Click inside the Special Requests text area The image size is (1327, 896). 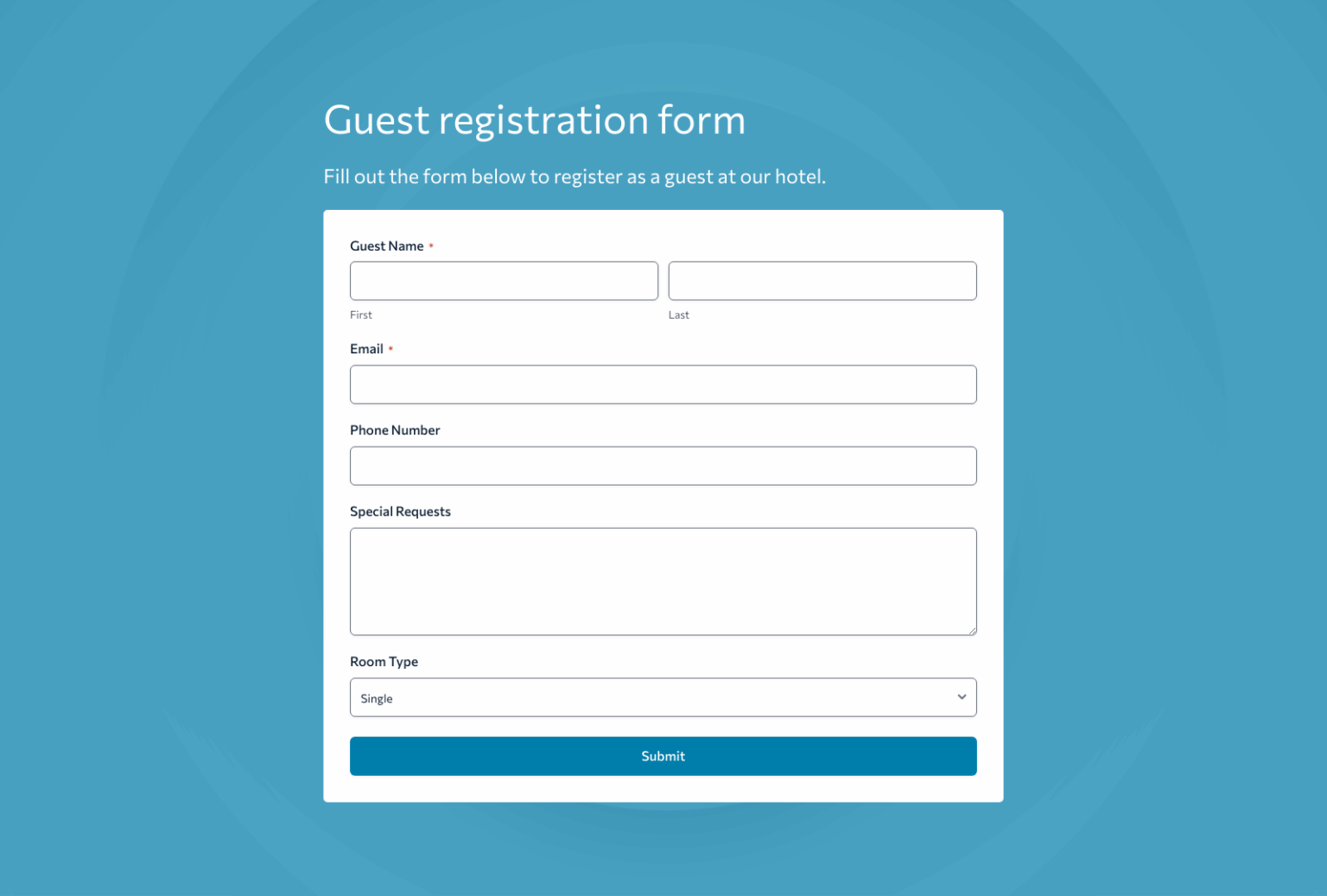point(663,581)
